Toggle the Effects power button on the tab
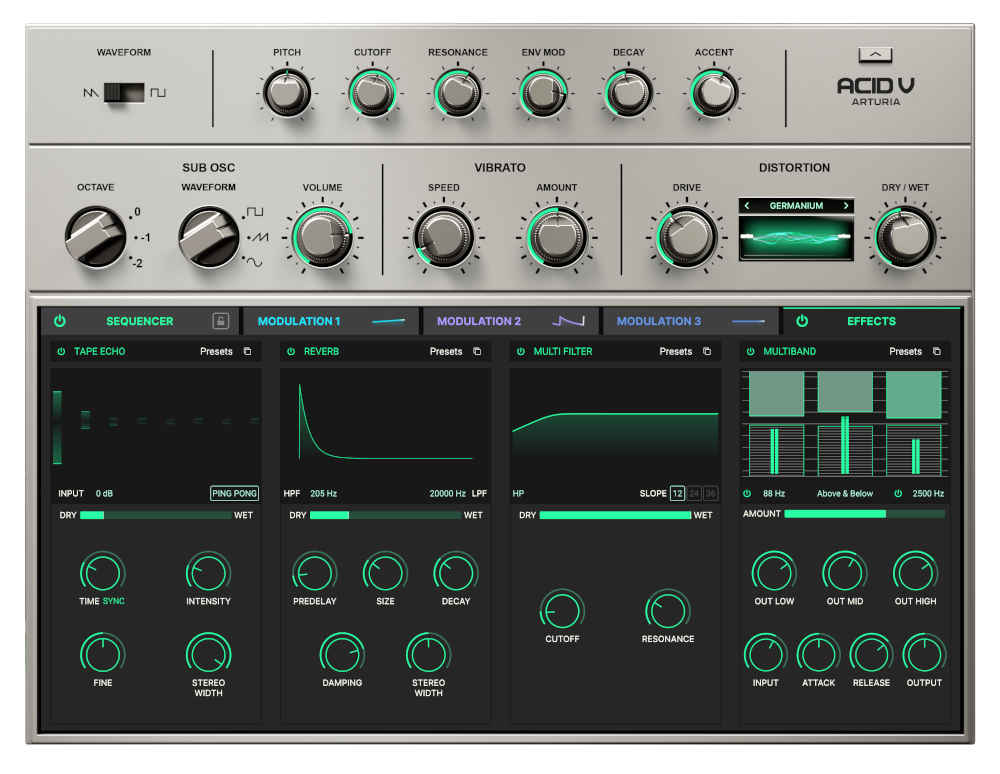Screen dimensions: 1000x774 pos(800,321)
